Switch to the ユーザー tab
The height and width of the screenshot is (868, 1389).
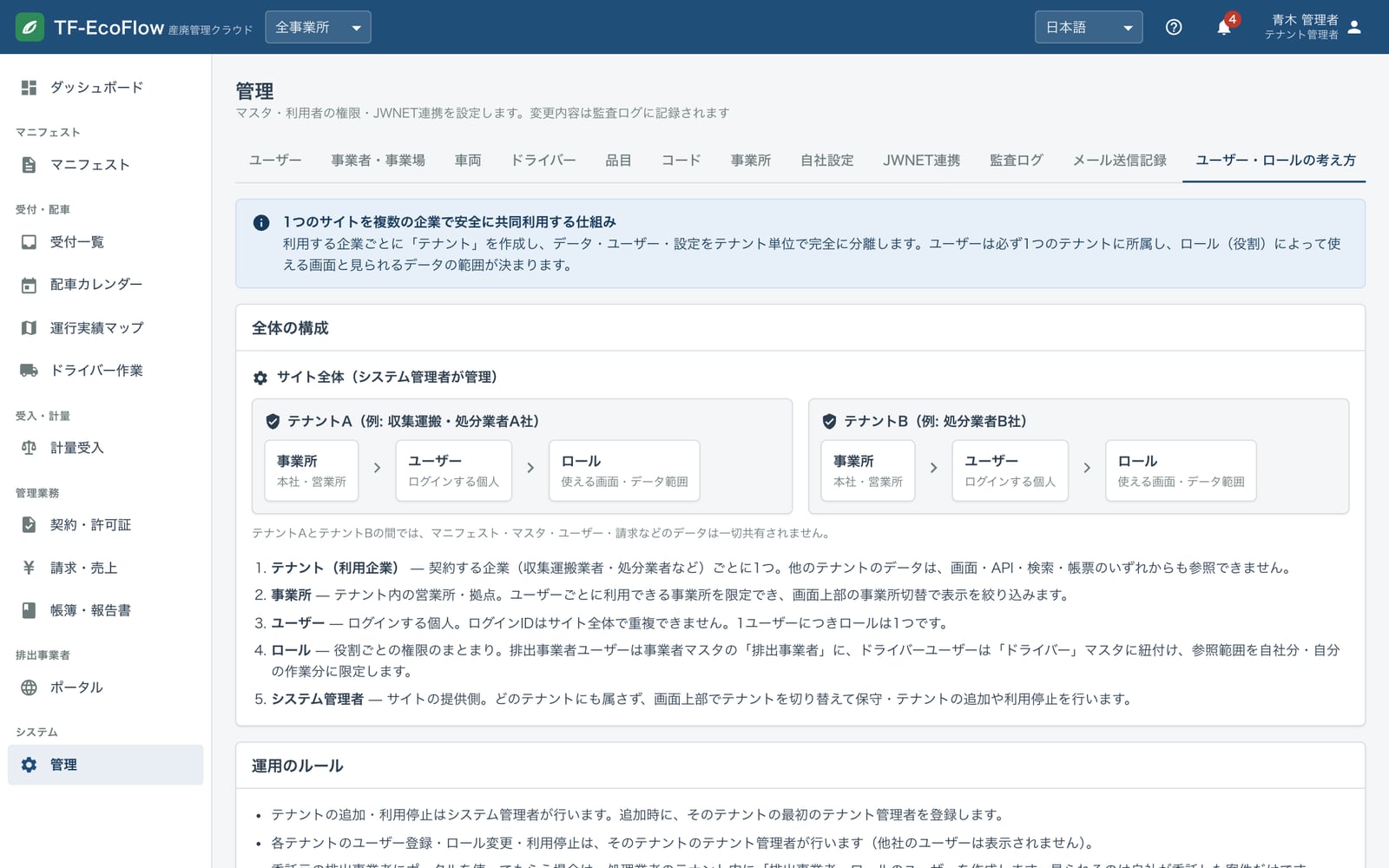pyautogui.click(x=275, y=161)
